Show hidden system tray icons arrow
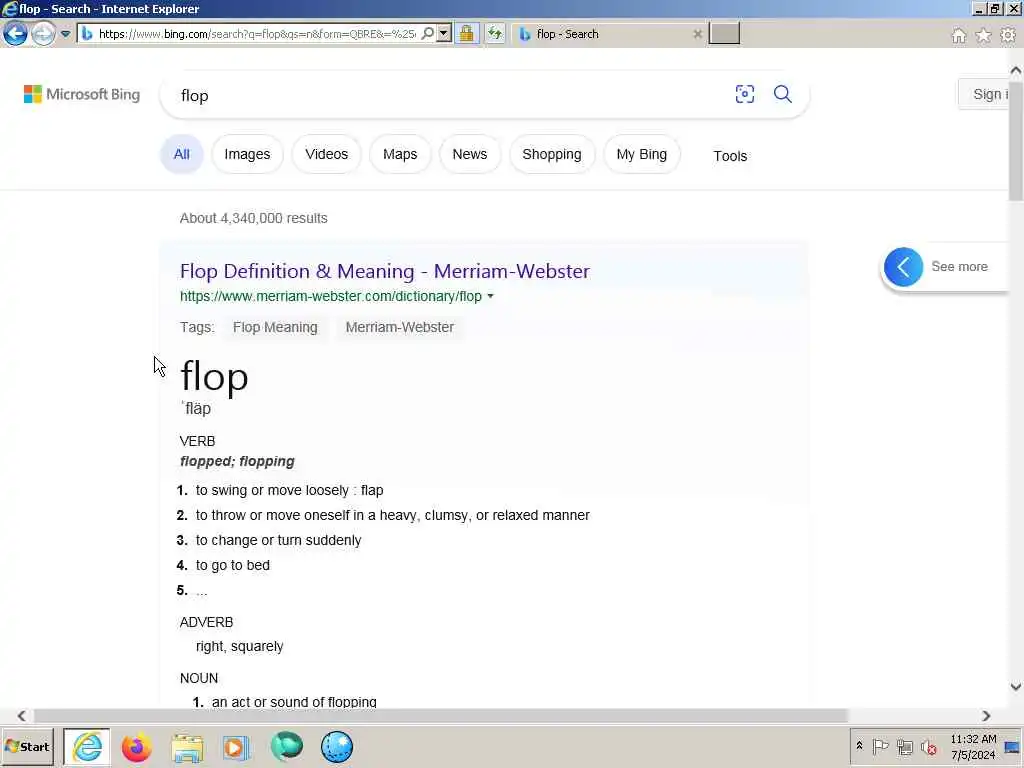This screenshot has width=1024, height=768. [859, 746]
